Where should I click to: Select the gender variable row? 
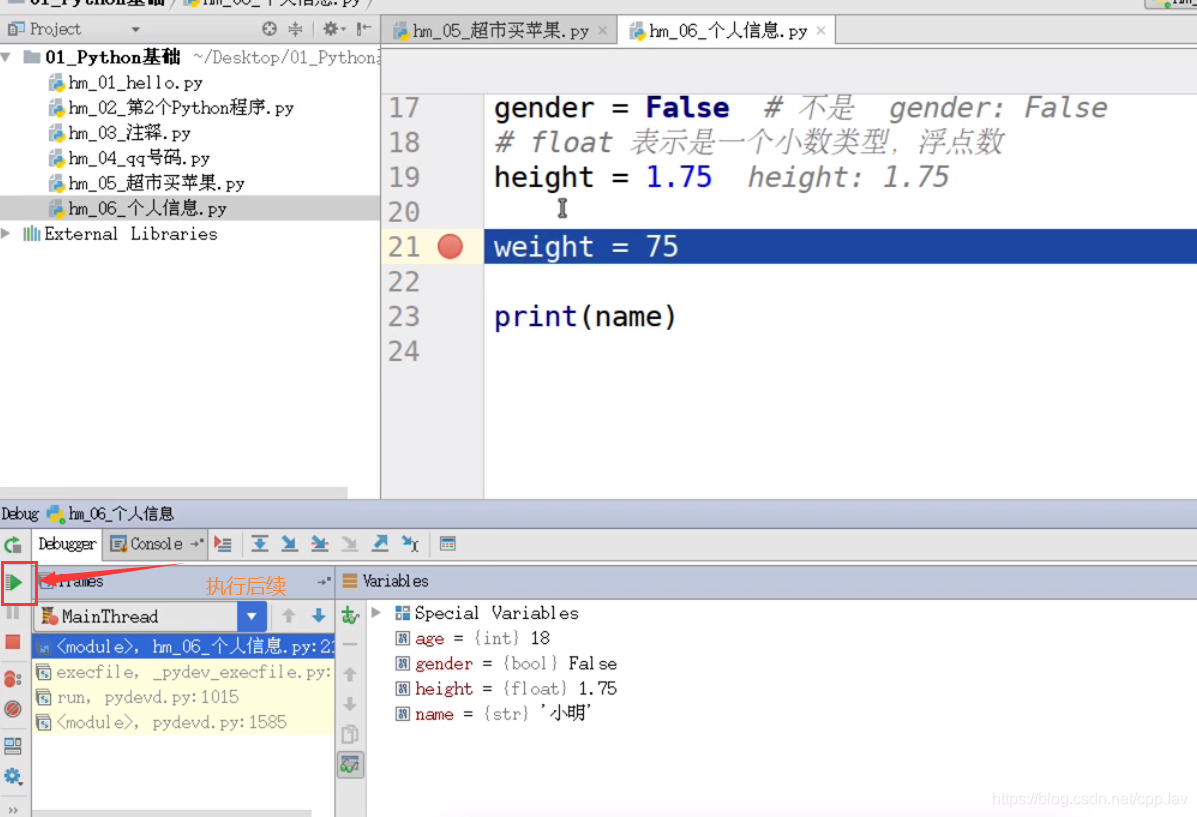[x=505, y=664]
